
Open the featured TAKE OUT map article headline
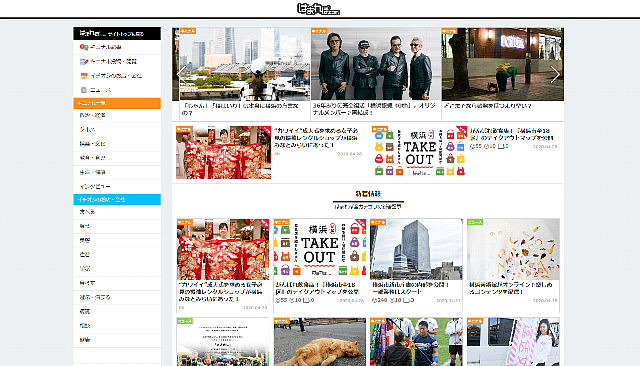(511, 134)
